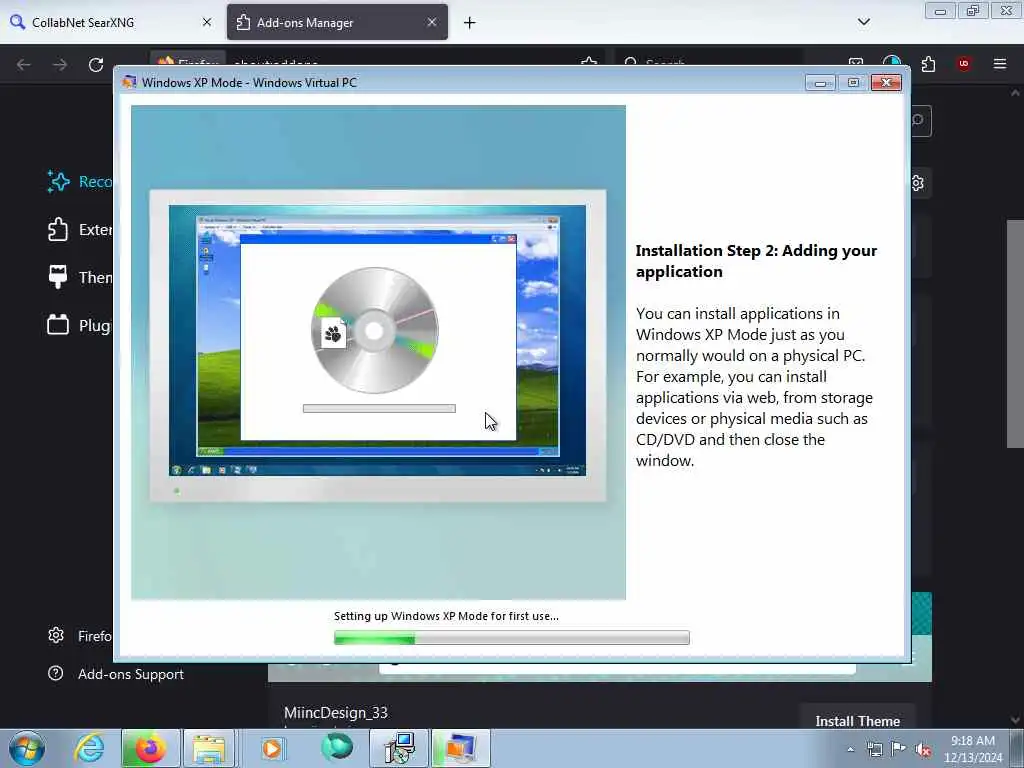Open the list all tabs dropdown
The width and height of the screenshot is (1024, 768).
tap(863, 22)
